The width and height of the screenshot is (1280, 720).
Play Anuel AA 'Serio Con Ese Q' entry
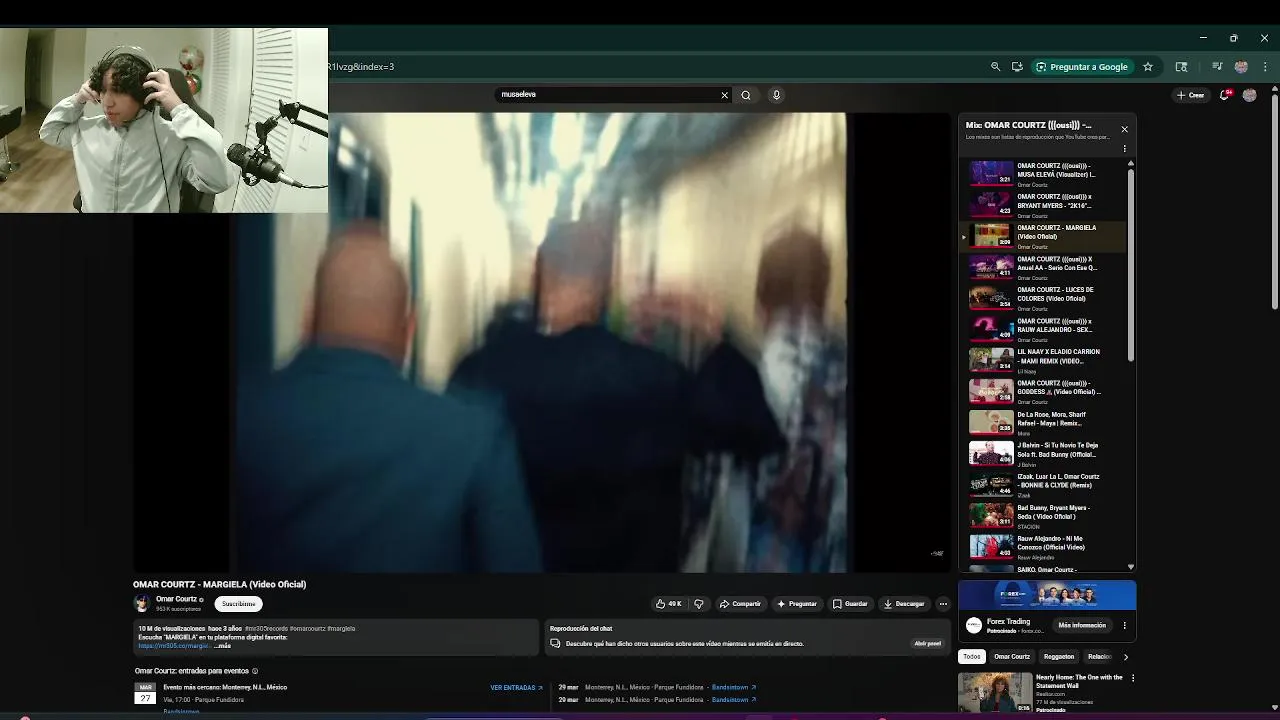pyautogui.click(x=1045, y=267)
